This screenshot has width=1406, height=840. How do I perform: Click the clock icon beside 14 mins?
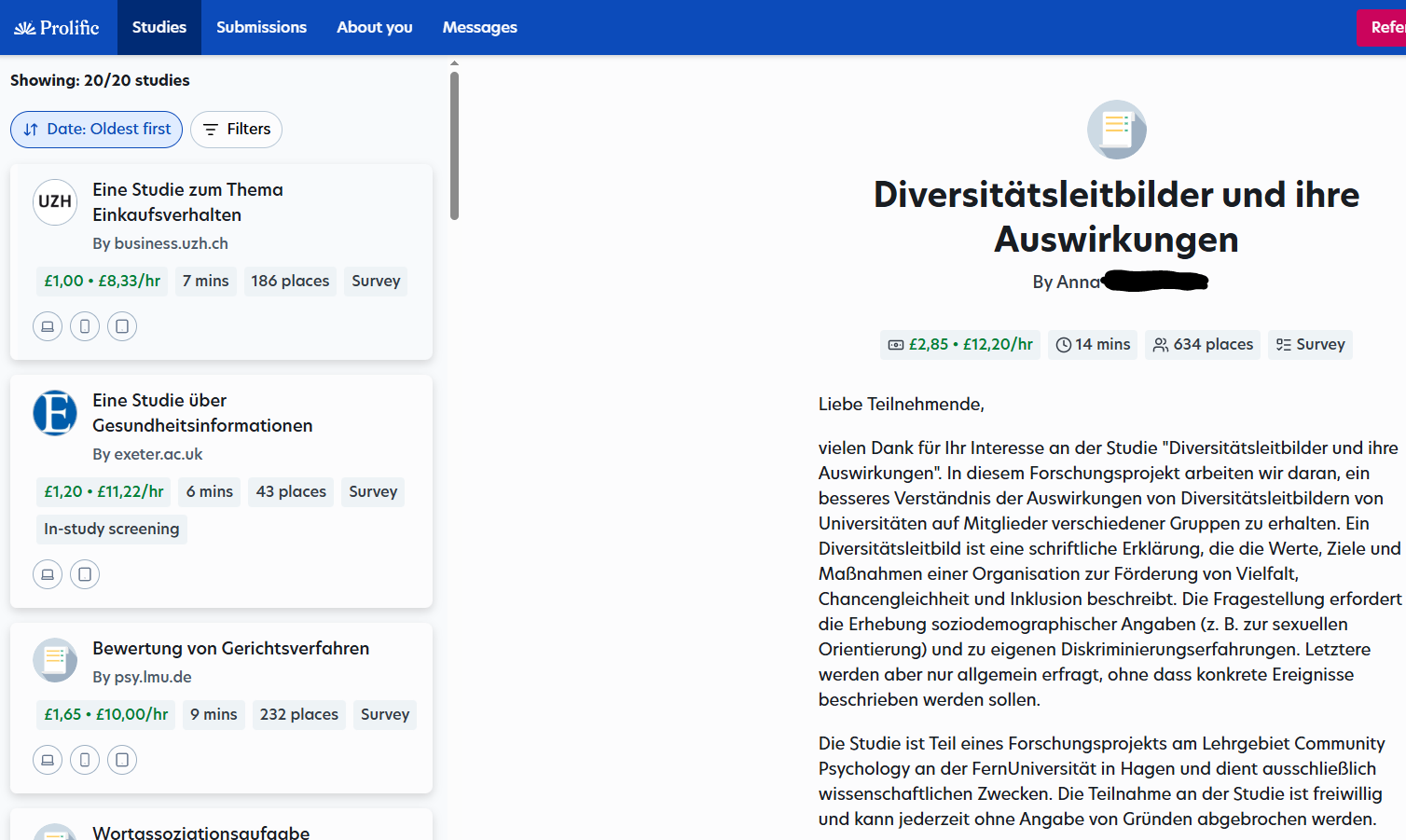pyautogui.click(x=1064, y=345)
